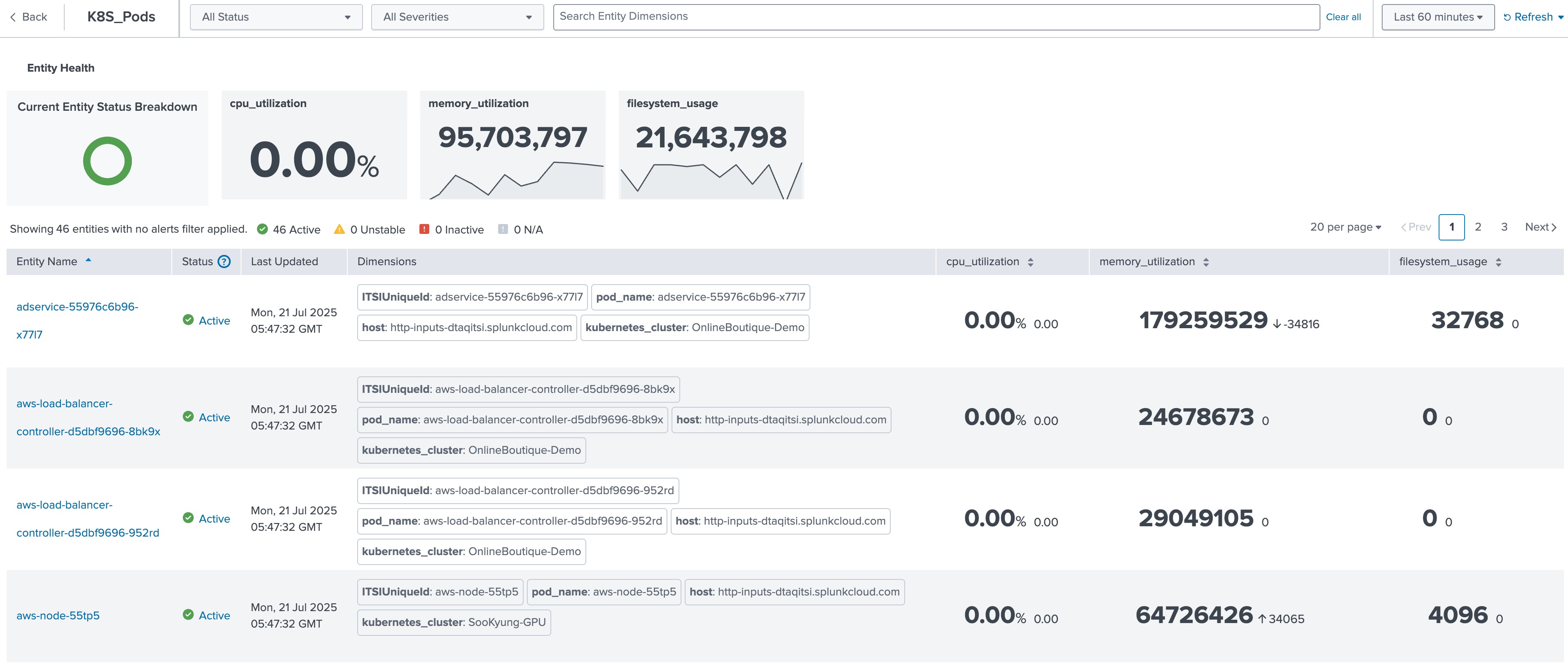The height and width of the screenshot is (663, 1568).
Task: Click the red Inactive status icon
Action: pos(424,229)
